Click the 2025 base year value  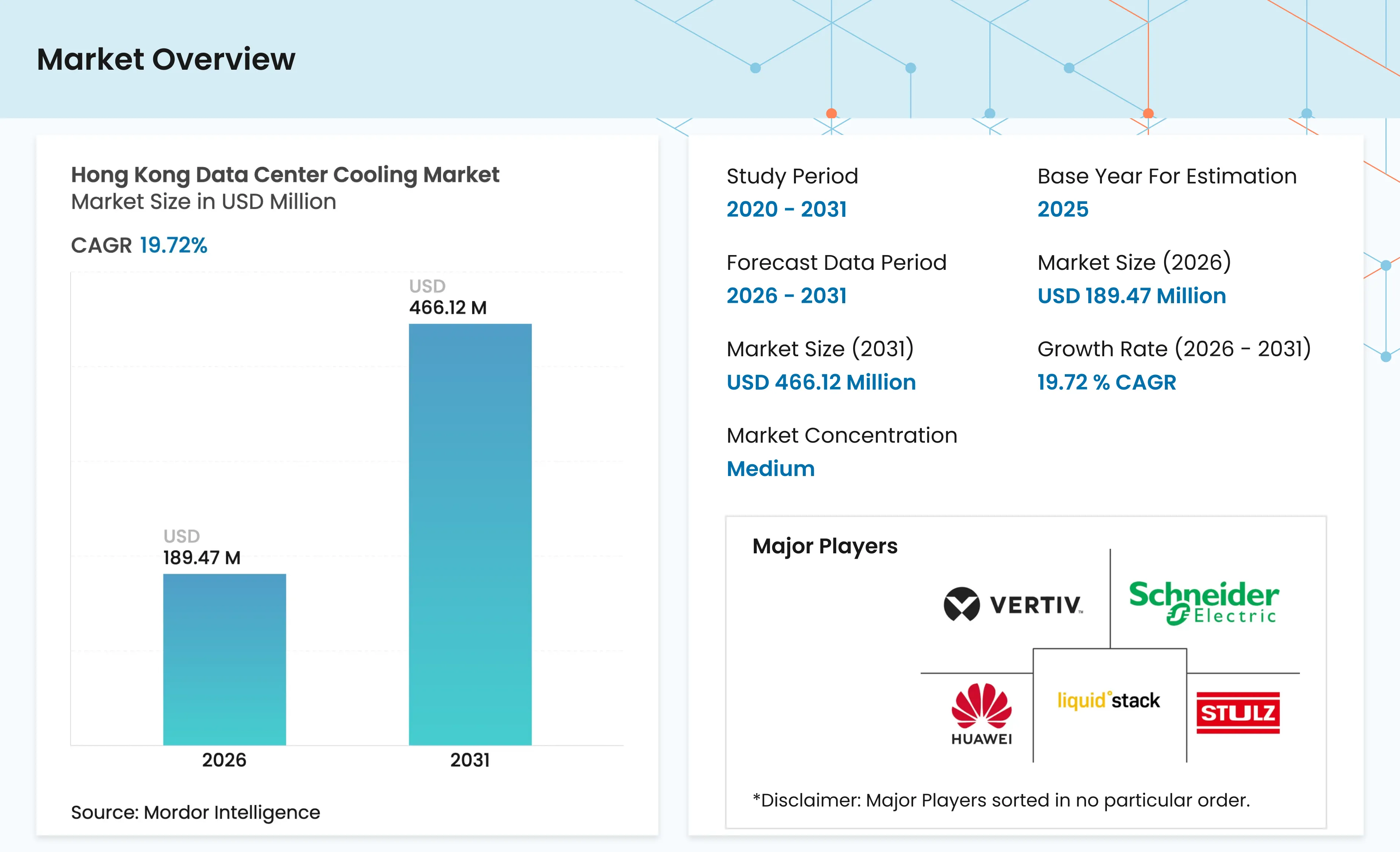(x=1063, y=209)
